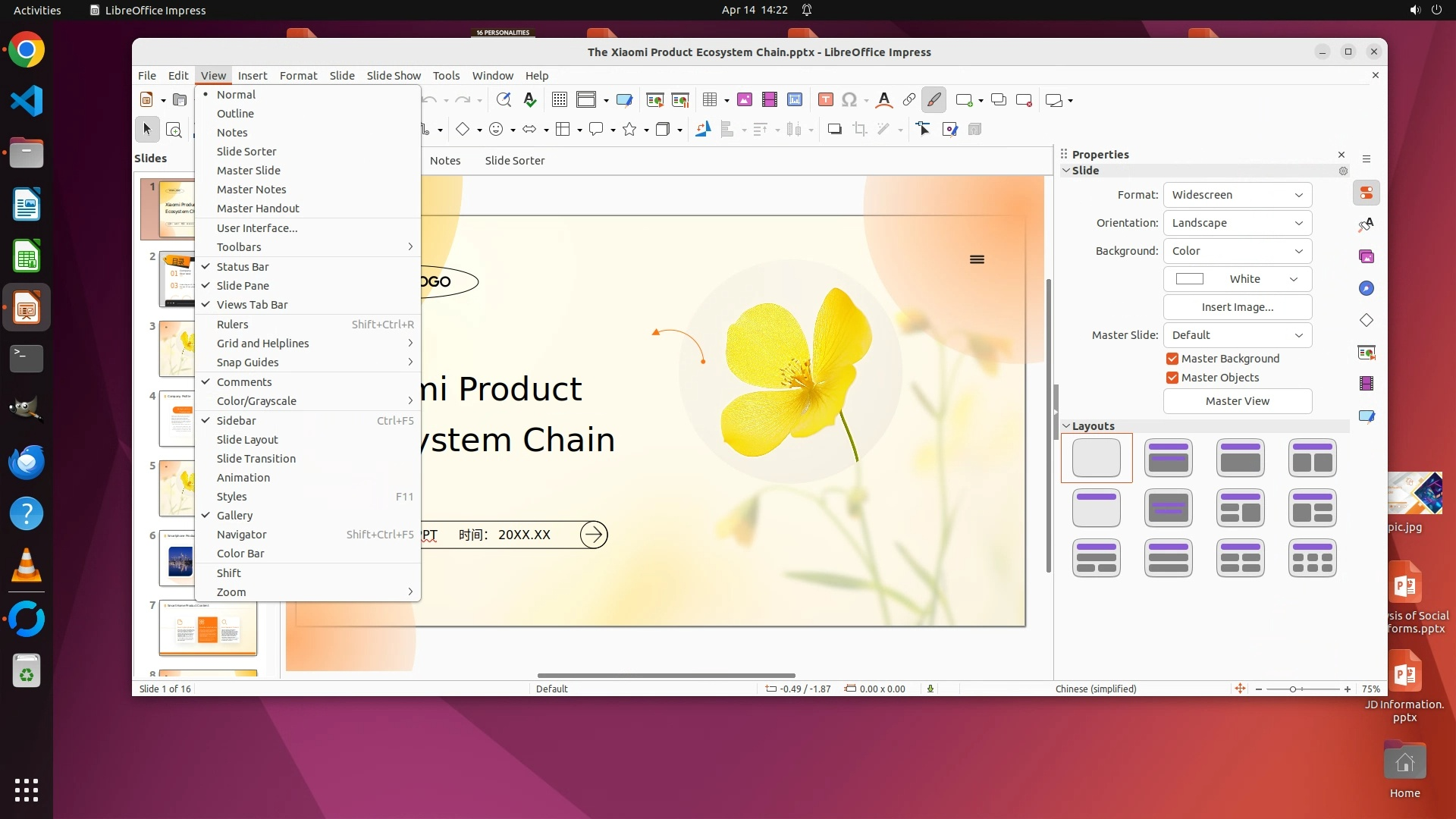This screenshot has height=819, width=1456.
Task: Click the Insert Text Box icon
Action: pos(826,100)
